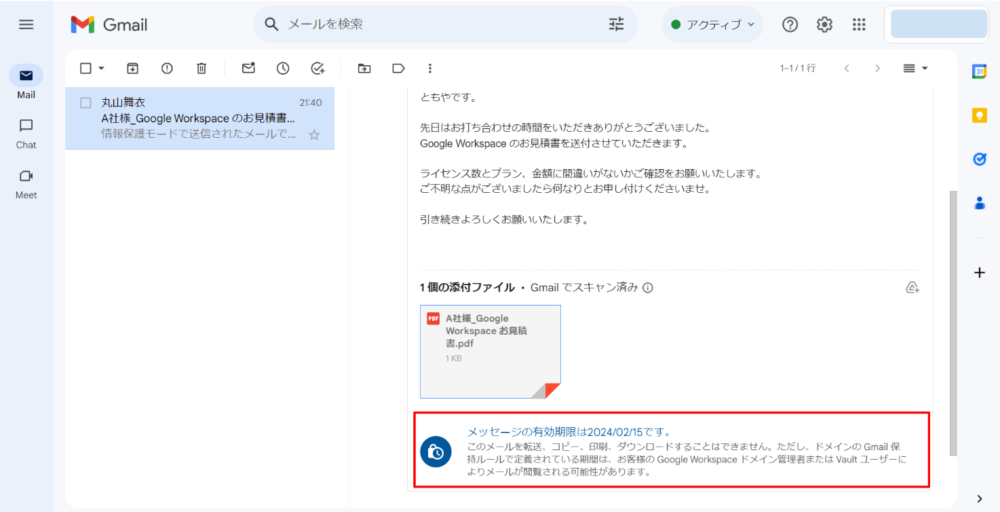
Task: Tick the 丸山舞衣 email checkbox
Action: coord(85,103)
